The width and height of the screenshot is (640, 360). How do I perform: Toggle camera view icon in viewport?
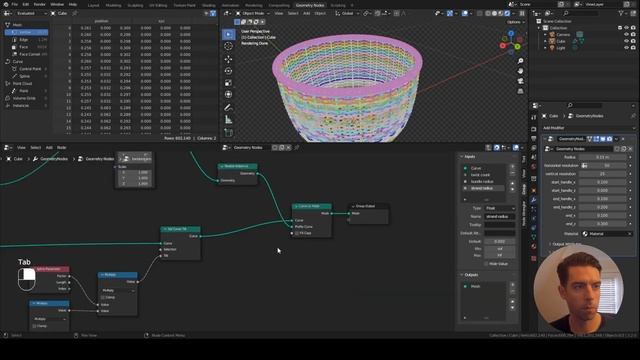pyautogui.click(x=520, y=81)
